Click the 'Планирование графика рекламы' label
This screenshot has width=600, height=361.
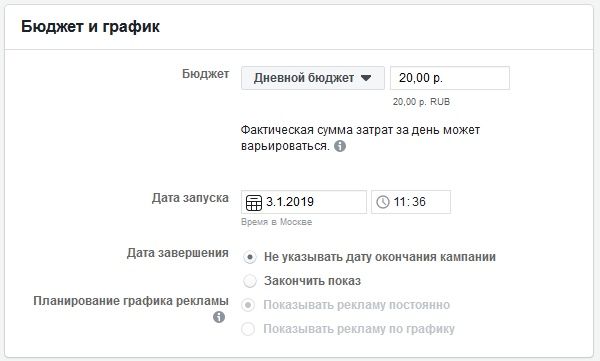tap(131, 301)
